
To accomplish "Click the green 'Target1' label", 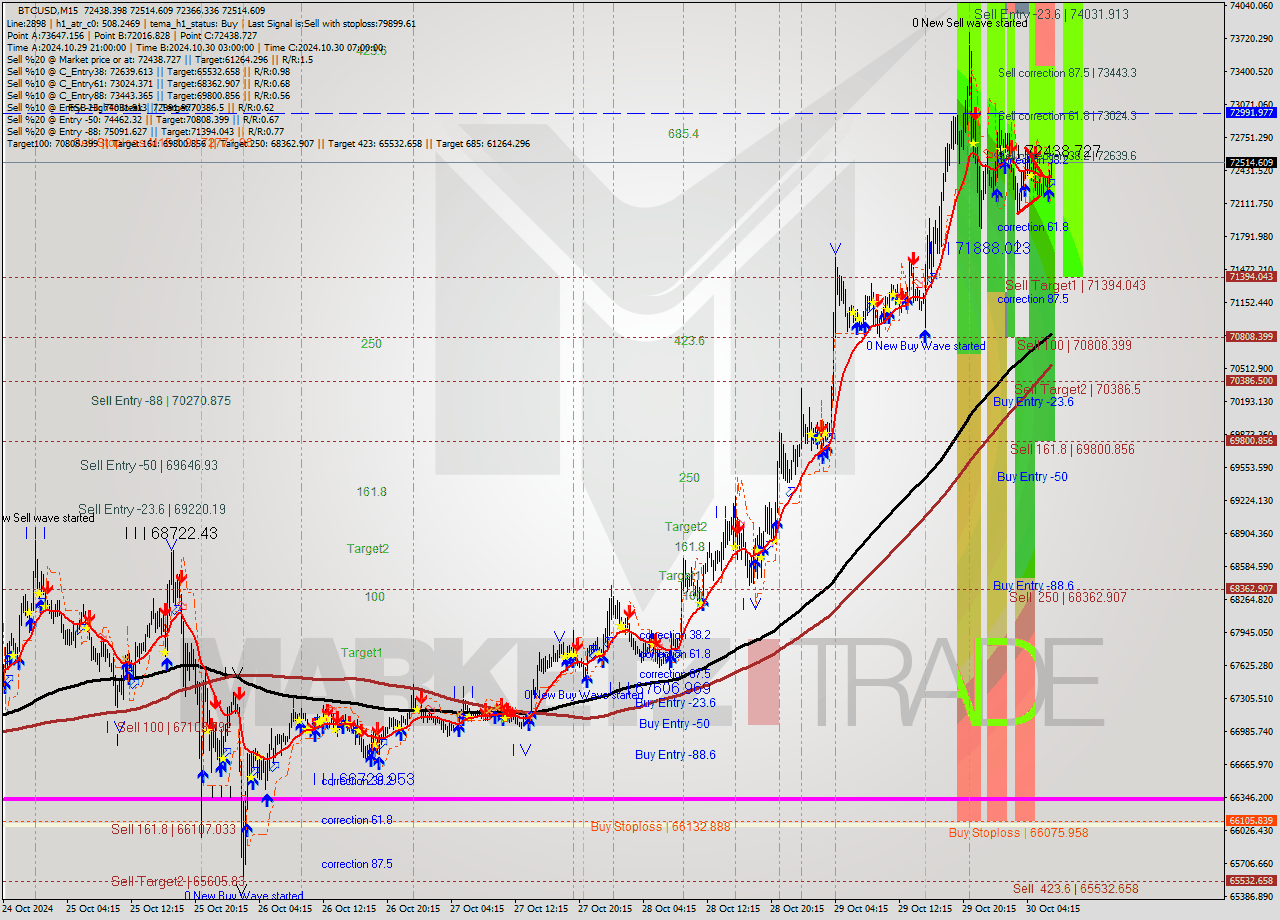I will pyautogui.click(x=361, y=653).
